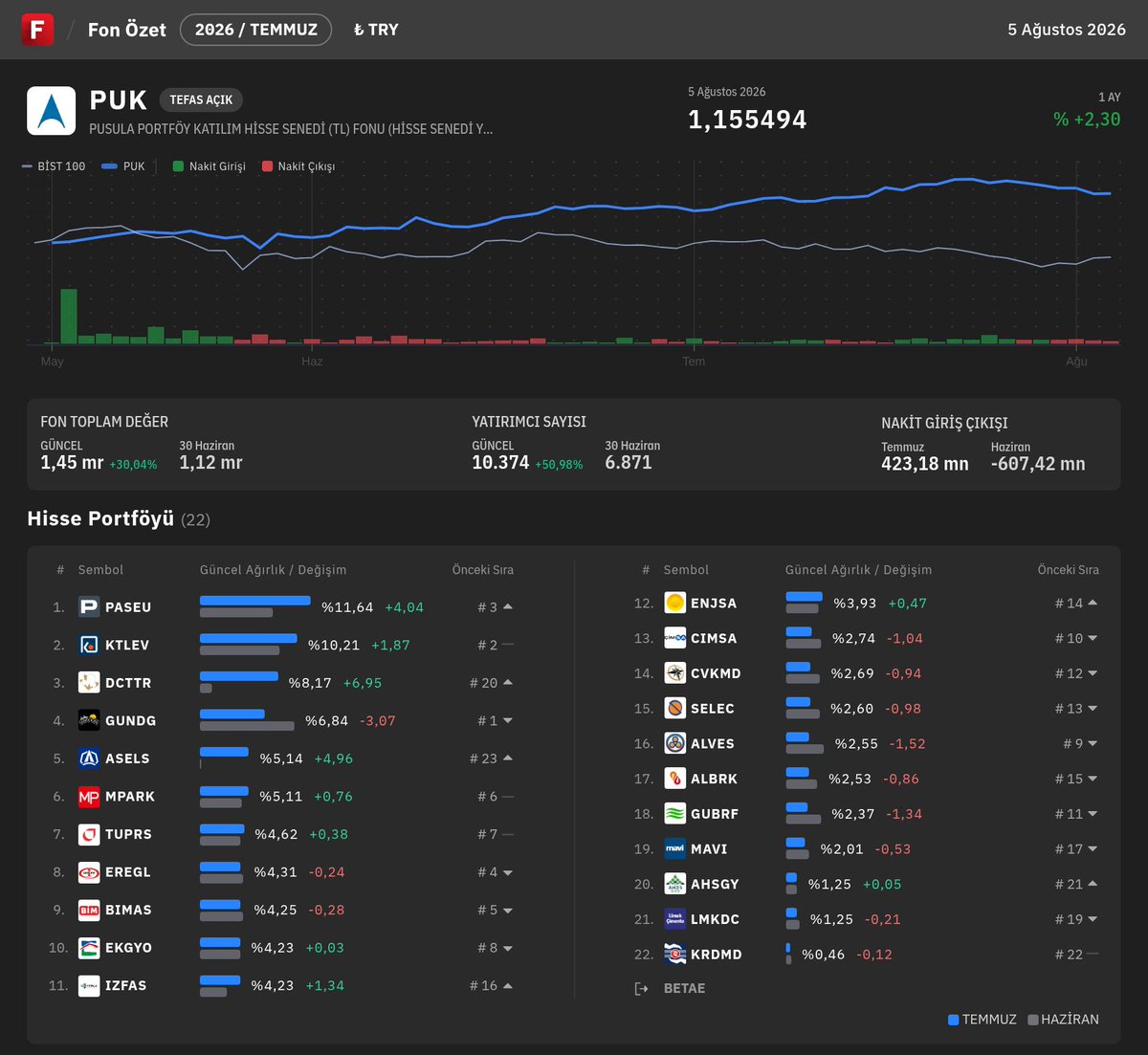Click the TEFAS AÇIK badge
The height and width of the screenshot is (1055, 1148).
click(201, 99)
